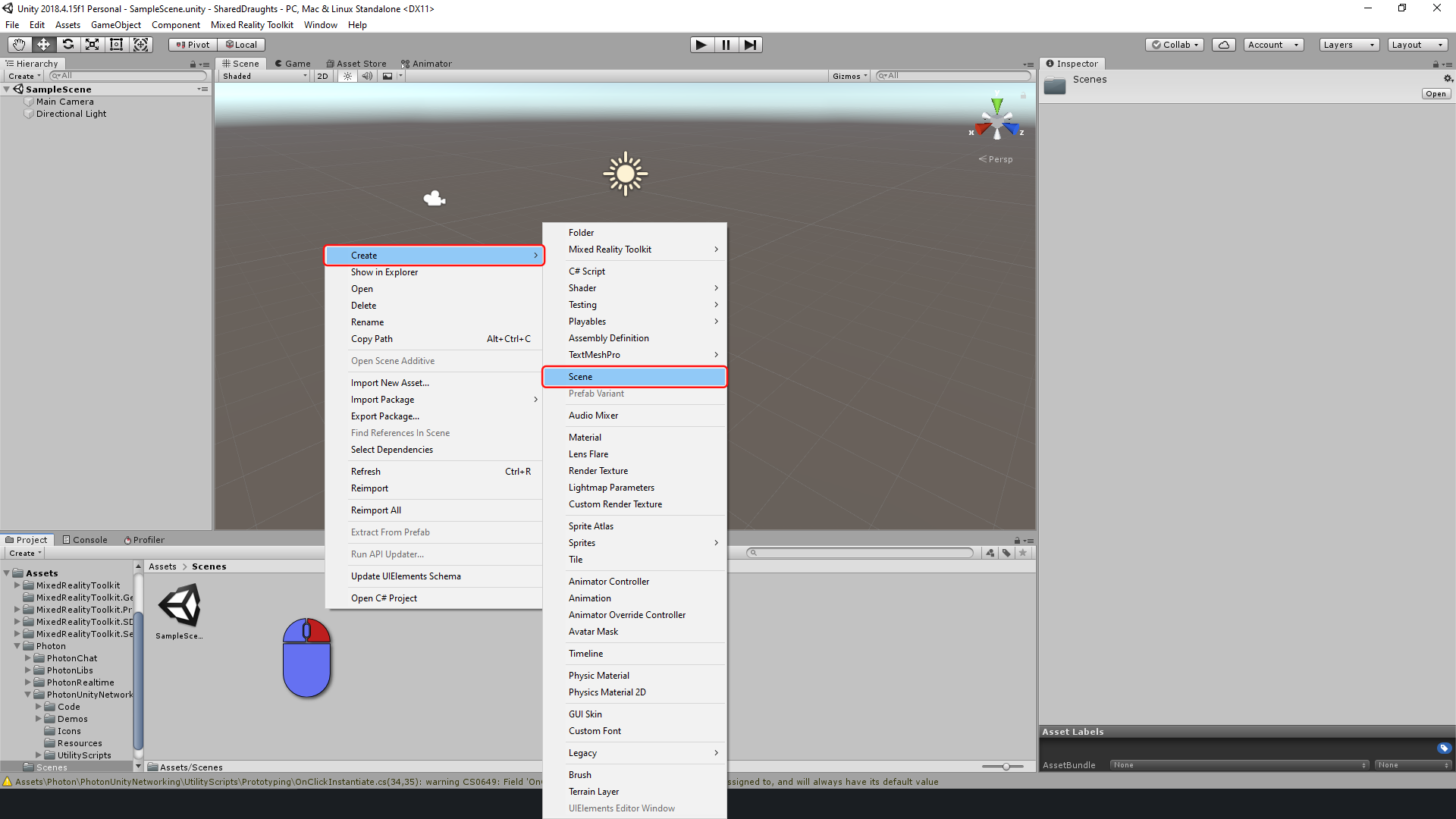Open the cloud services icon
This screenshot has height=819, width=1456.
click(1223, 45)
